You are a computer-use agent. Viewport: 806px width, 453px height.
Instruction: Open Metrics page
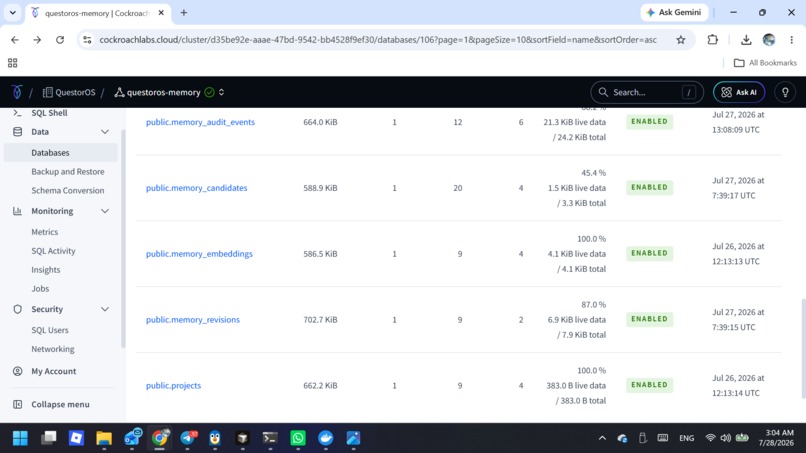coord(45,232)
